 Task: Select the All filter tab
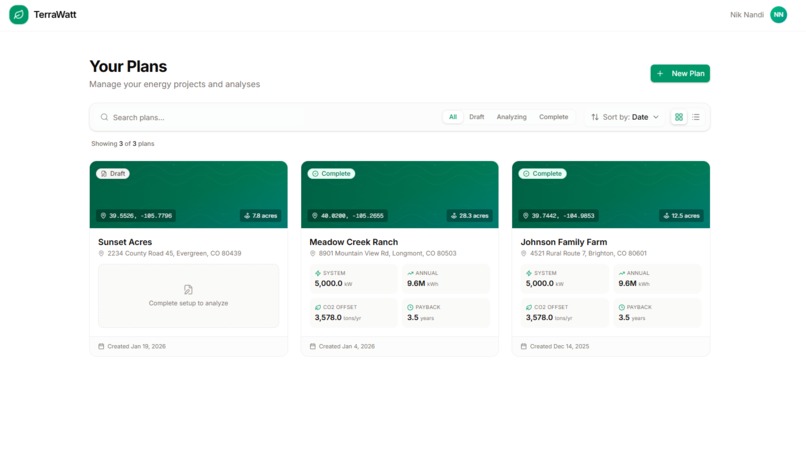click(x=453, y=117)
